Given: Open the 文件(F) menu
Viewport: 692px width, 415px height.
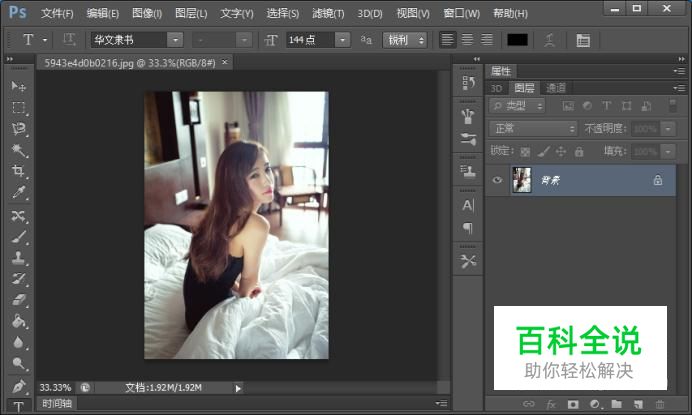Looking at the screenshot, I should [x=57, y=13].
